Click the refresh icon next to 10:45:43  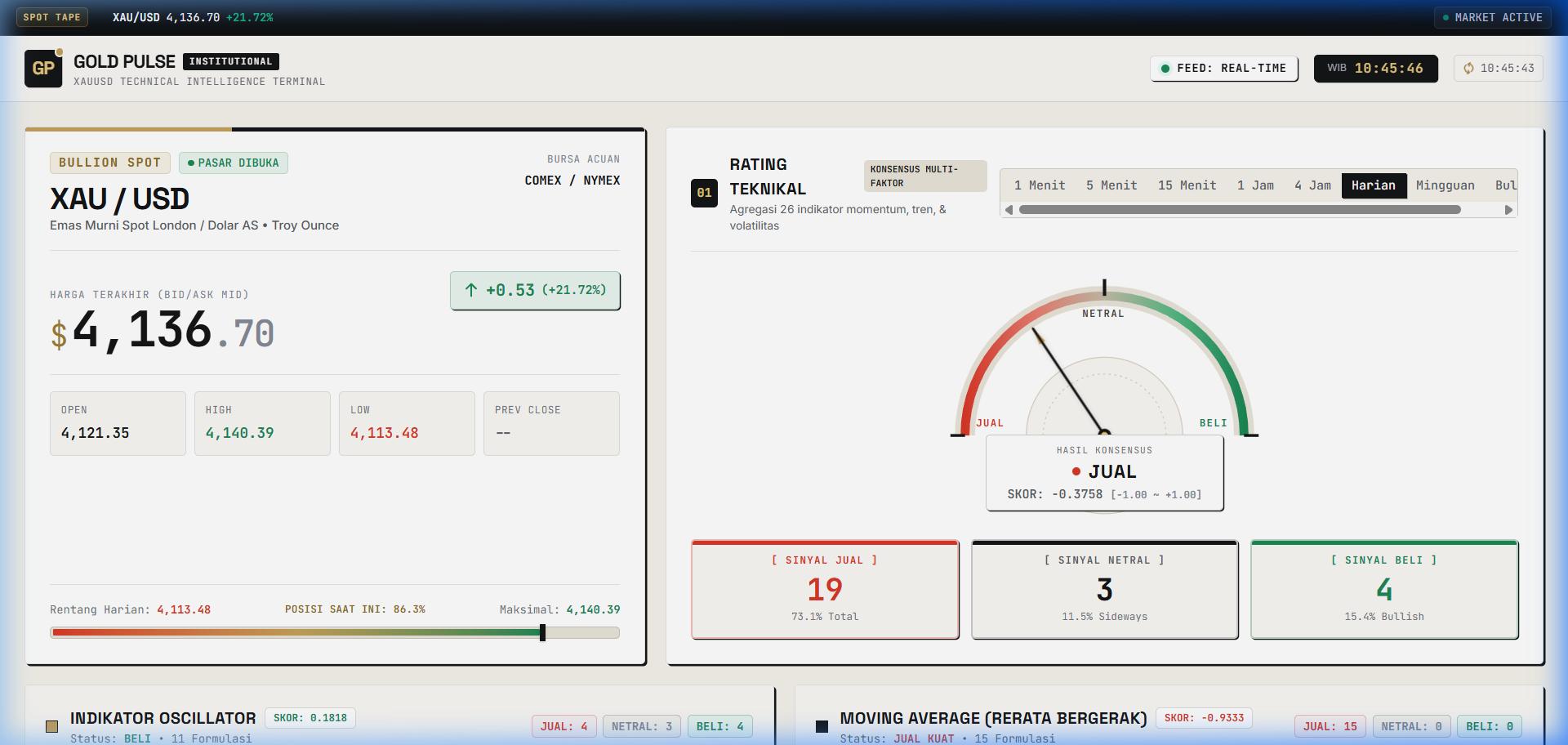pyautogui.click(x=1468, y=69)
